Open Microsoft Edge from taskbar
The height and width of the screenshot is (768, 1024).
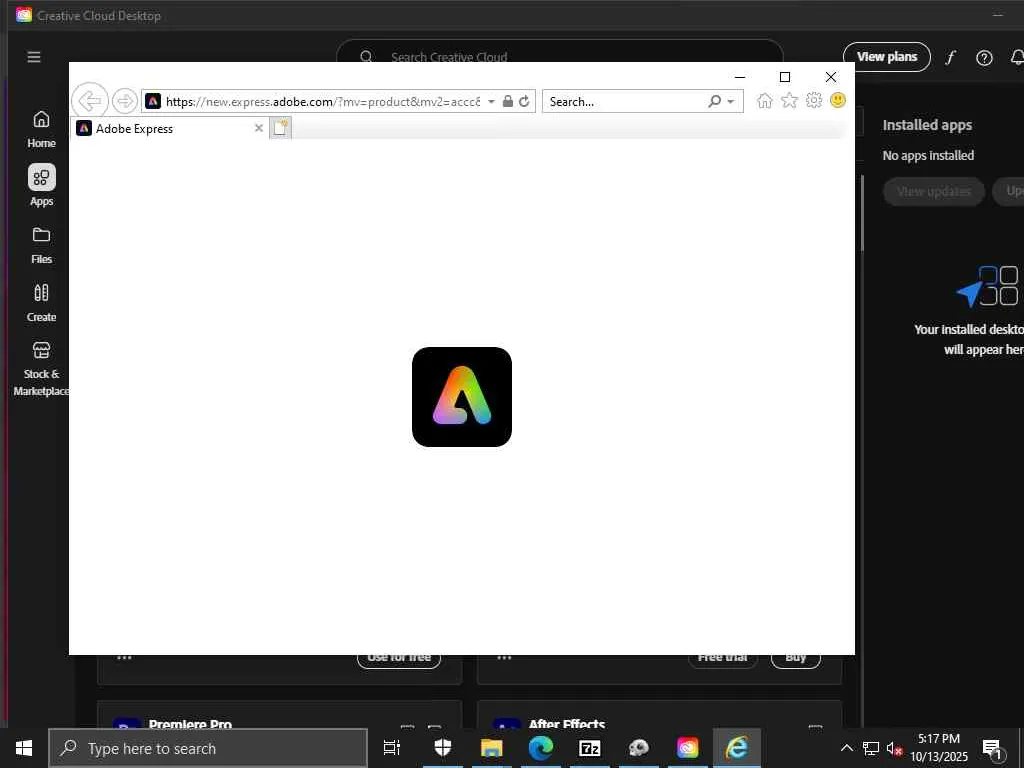pyautogui.click(x=541, y=748)
